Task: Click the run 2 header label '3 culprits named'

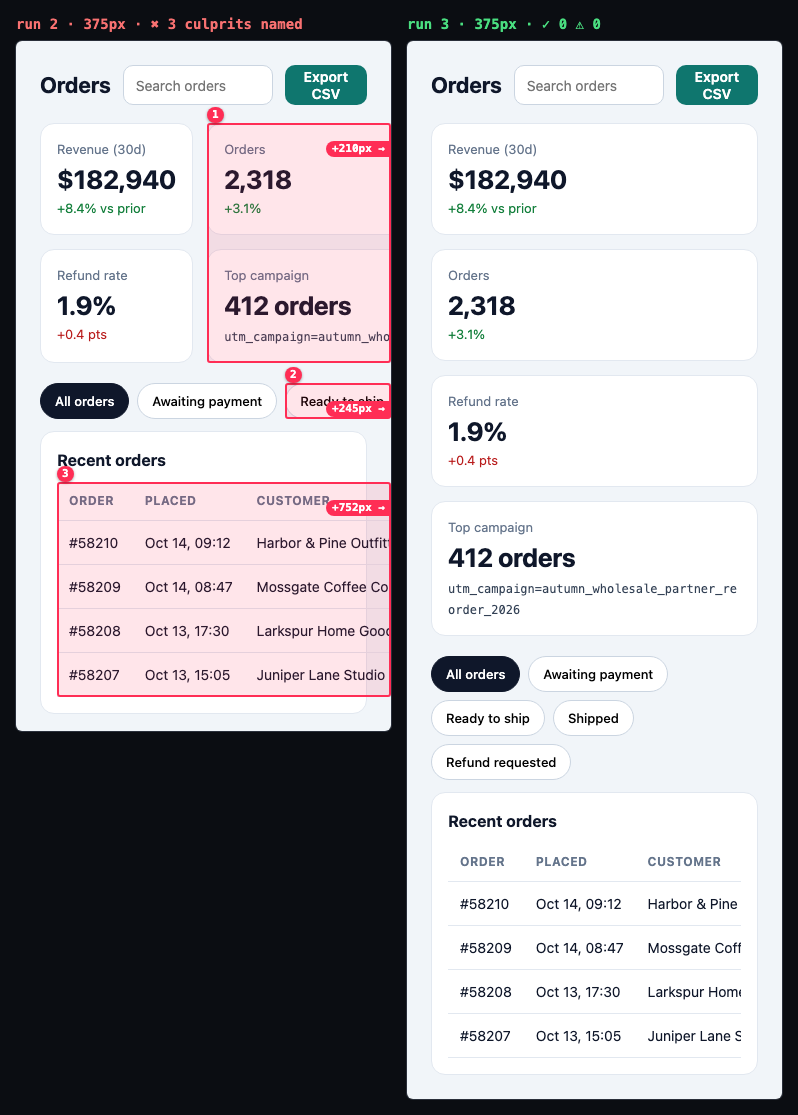Action: tap(235, 24)
